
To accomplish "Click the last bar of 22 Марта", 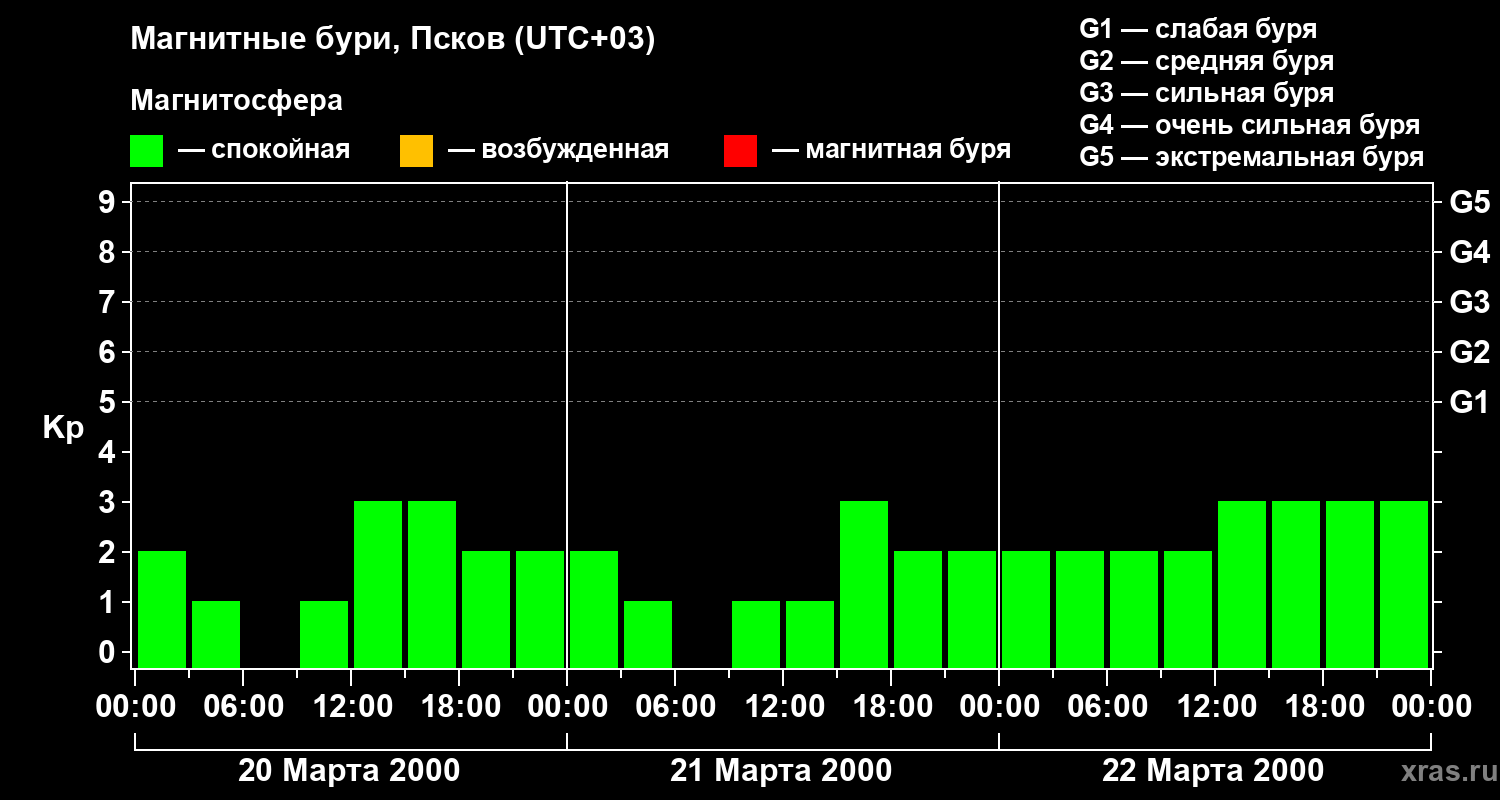I will [1404, 584].
